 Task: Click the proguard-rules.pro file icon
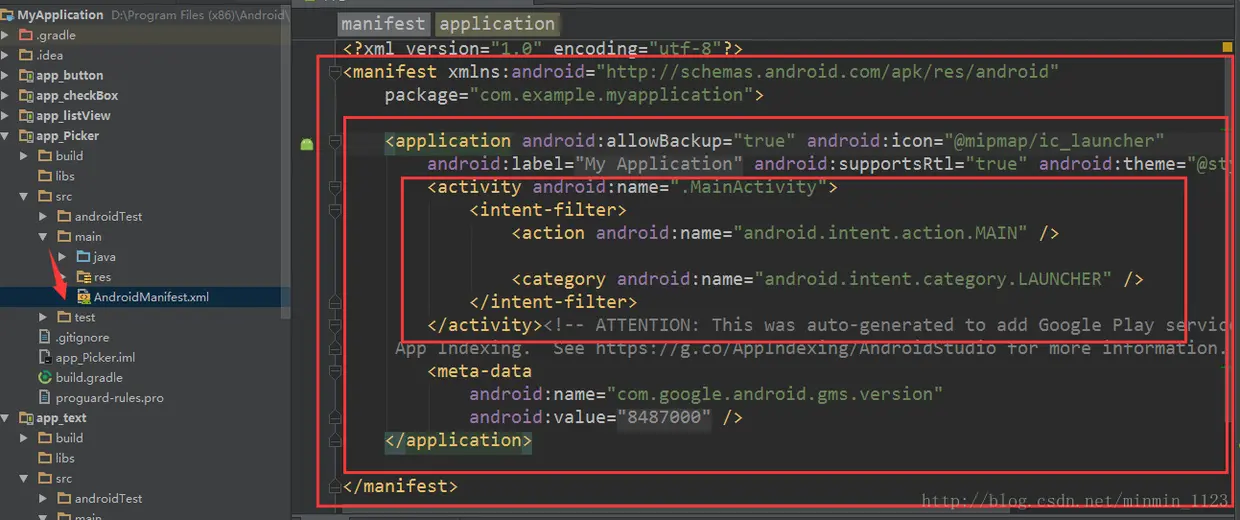[45, 397]
